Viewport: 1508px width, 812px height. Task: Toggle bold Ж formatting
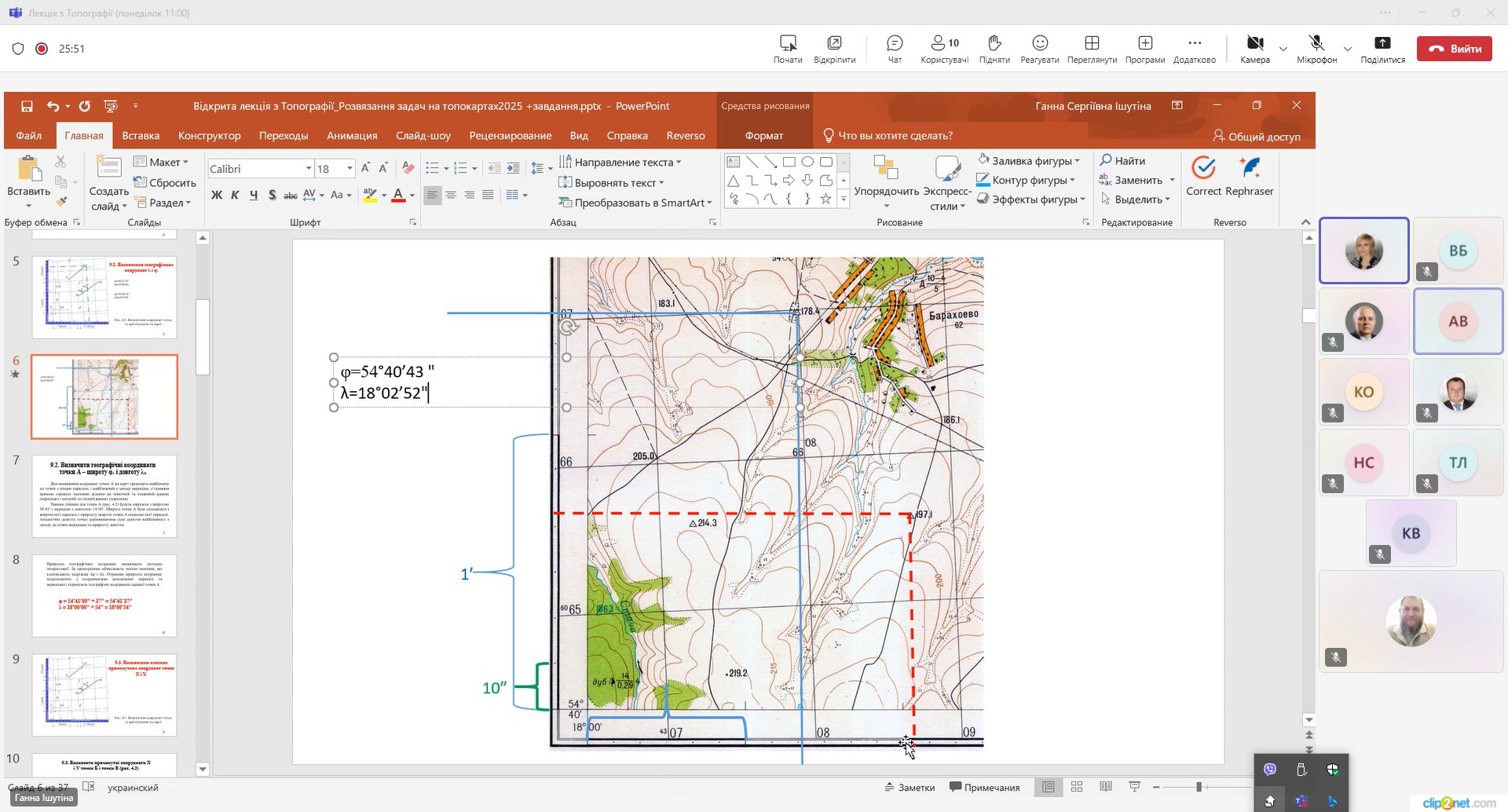click(x=217, y=195)
